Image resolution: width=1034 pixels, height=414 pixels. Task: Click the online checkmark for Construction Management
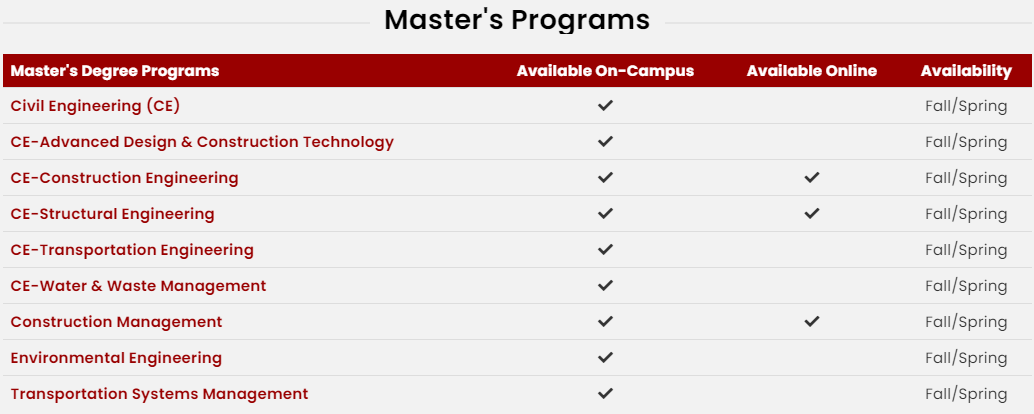(812, 322)
